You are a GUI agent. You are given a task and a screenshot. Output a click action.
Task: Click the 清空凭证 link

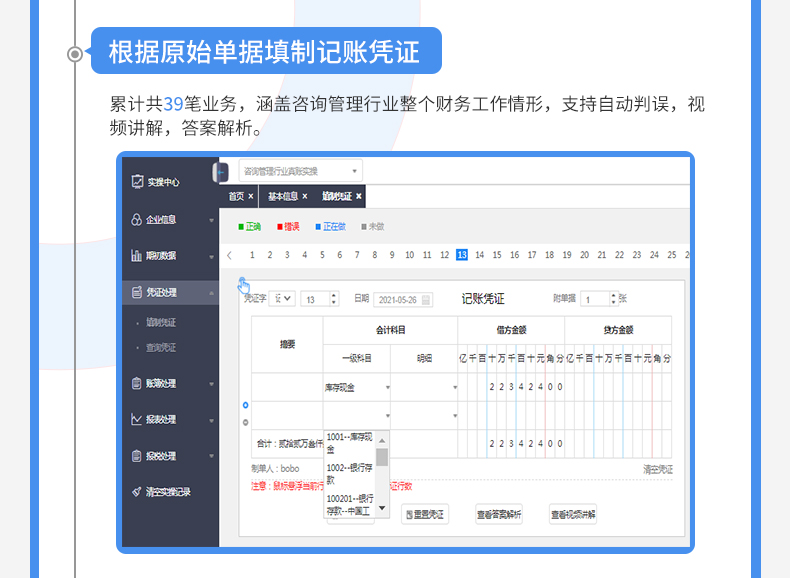[x=658, y=470]
